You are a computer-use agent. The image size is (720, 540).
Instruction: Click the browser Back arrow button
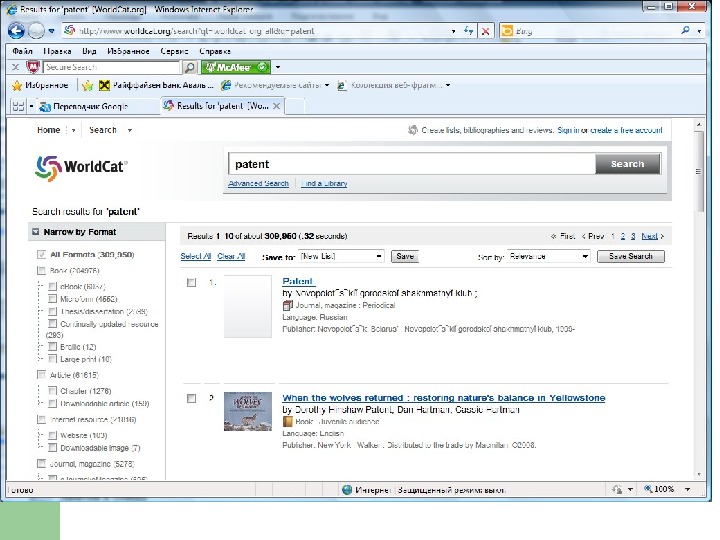16,31
